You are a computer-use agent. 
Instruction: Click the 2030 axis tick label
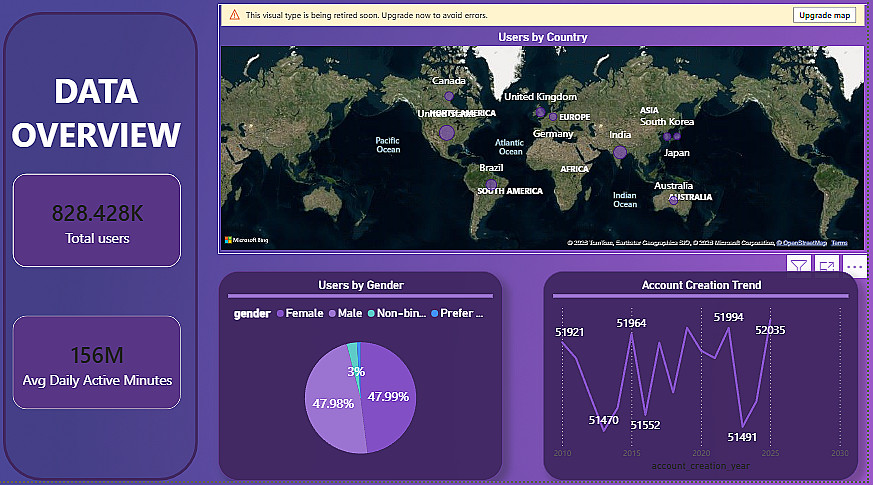[840, 453]
